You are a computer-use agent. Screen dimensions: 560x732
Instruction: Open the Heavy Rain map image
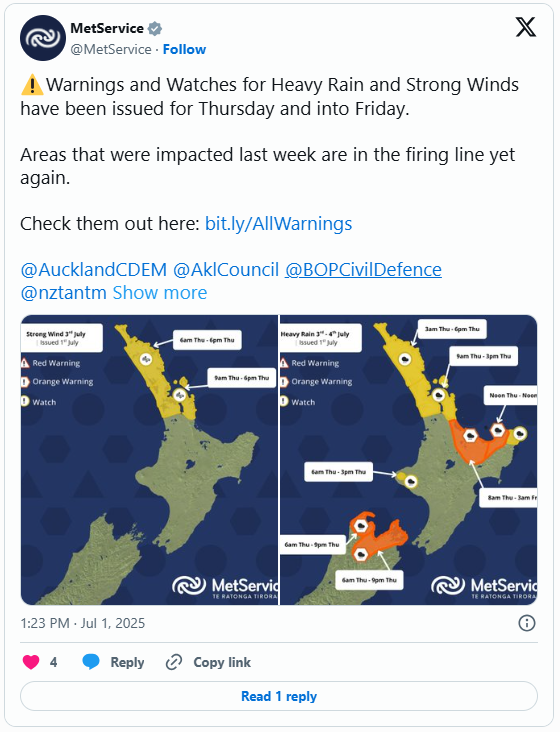(x=408, y=460)
